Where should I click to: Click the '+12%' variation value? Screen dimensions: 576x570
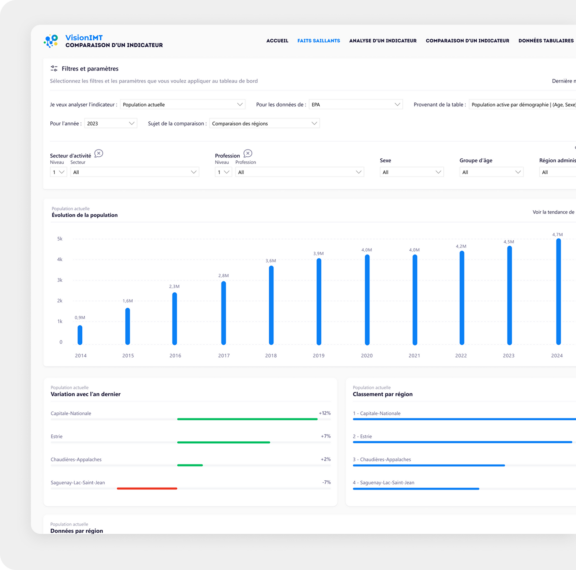click(x=325, y=413)
